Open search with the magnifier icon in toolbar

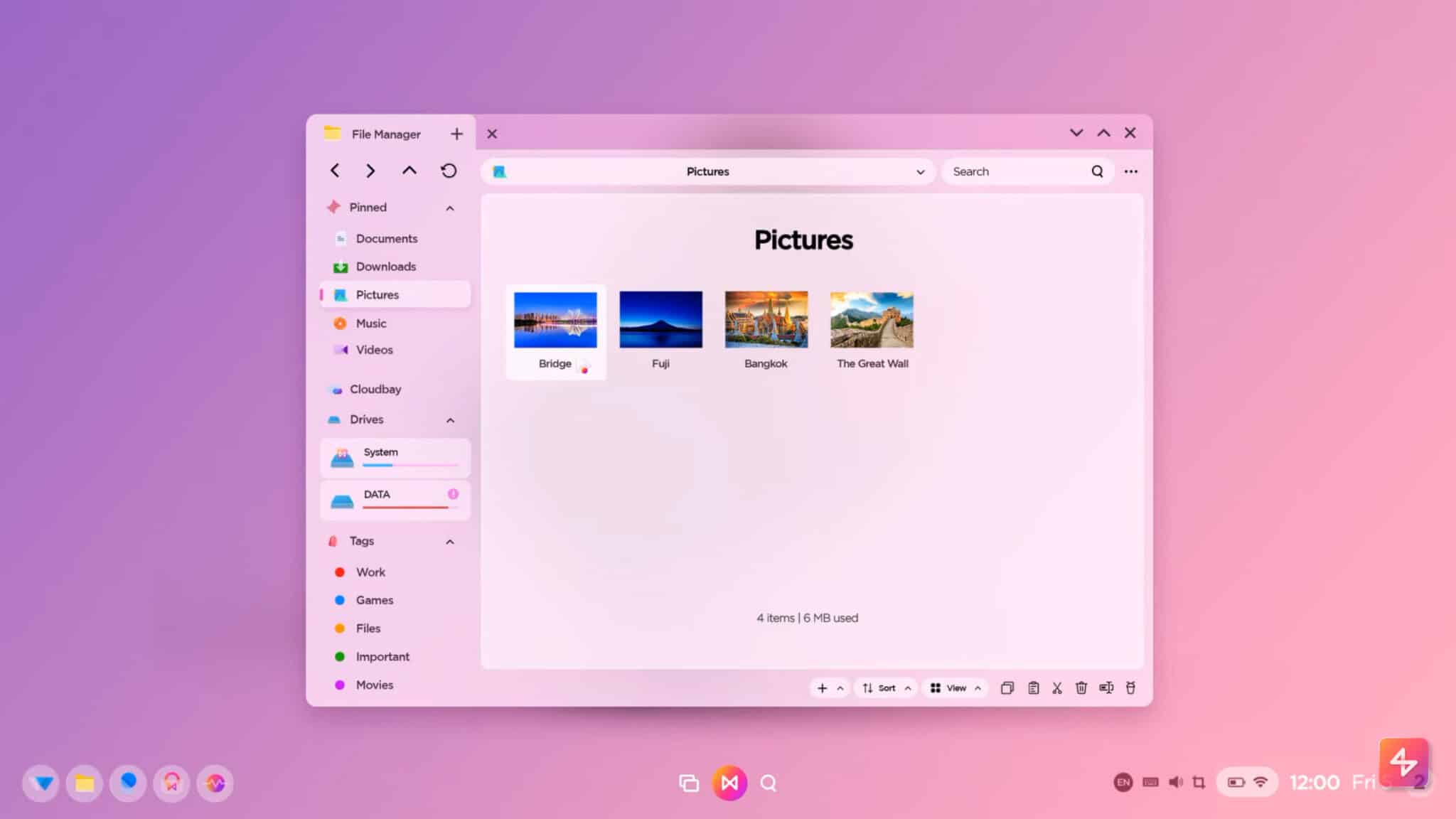(1098, 171)
